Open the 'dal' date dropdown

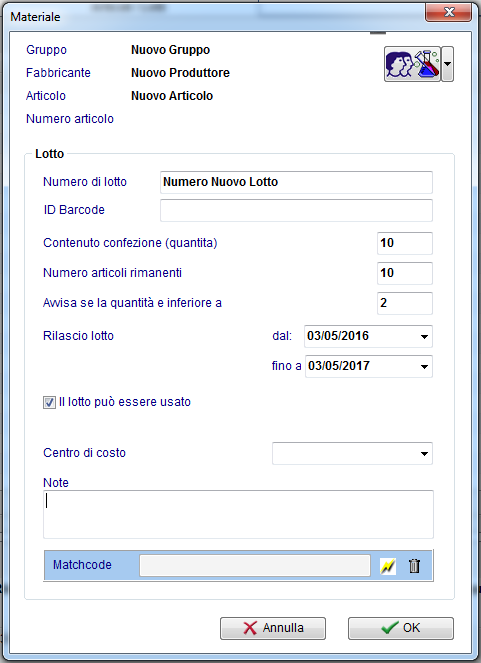[x=424, y=337]
